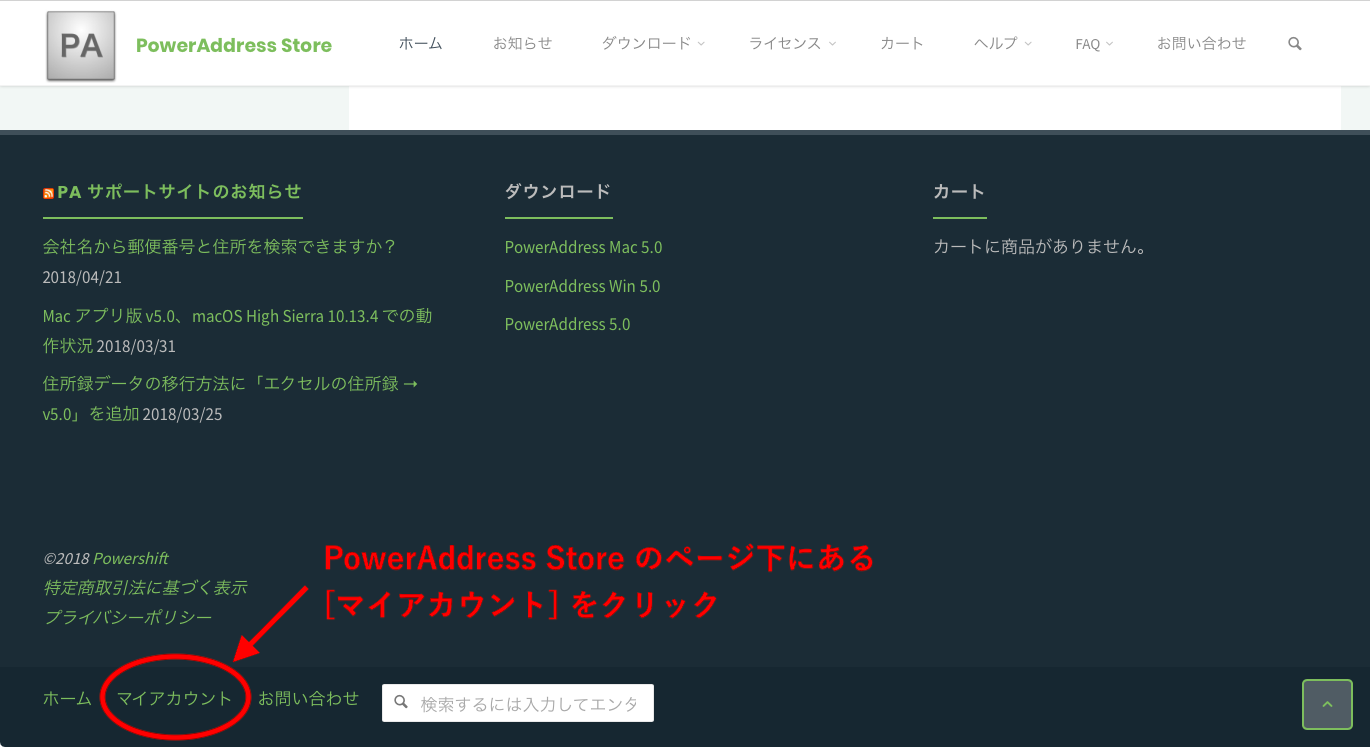Viewport: 1370px width, 747px height.
Task: Open the FAQ dropdown menu
Action: click(1093, 44)
